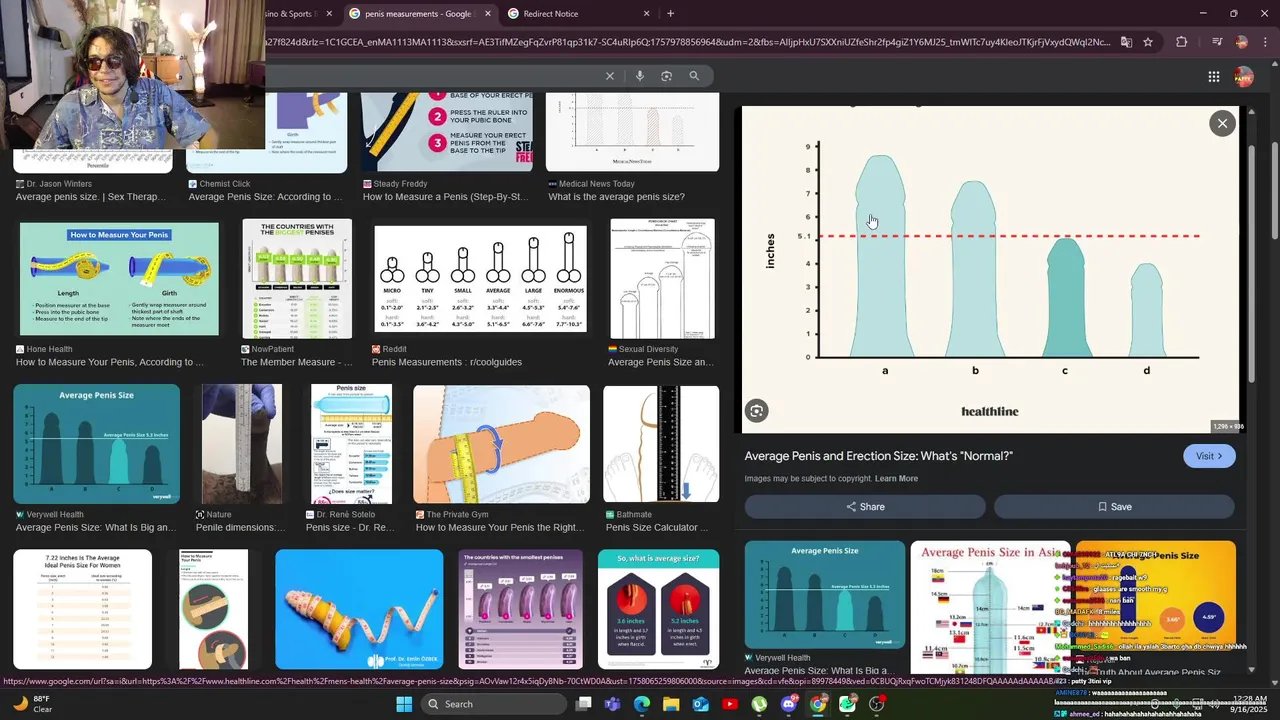Save the previewed image
The height and width of the screenshot is (720, 1280).
click(1114, 507)
